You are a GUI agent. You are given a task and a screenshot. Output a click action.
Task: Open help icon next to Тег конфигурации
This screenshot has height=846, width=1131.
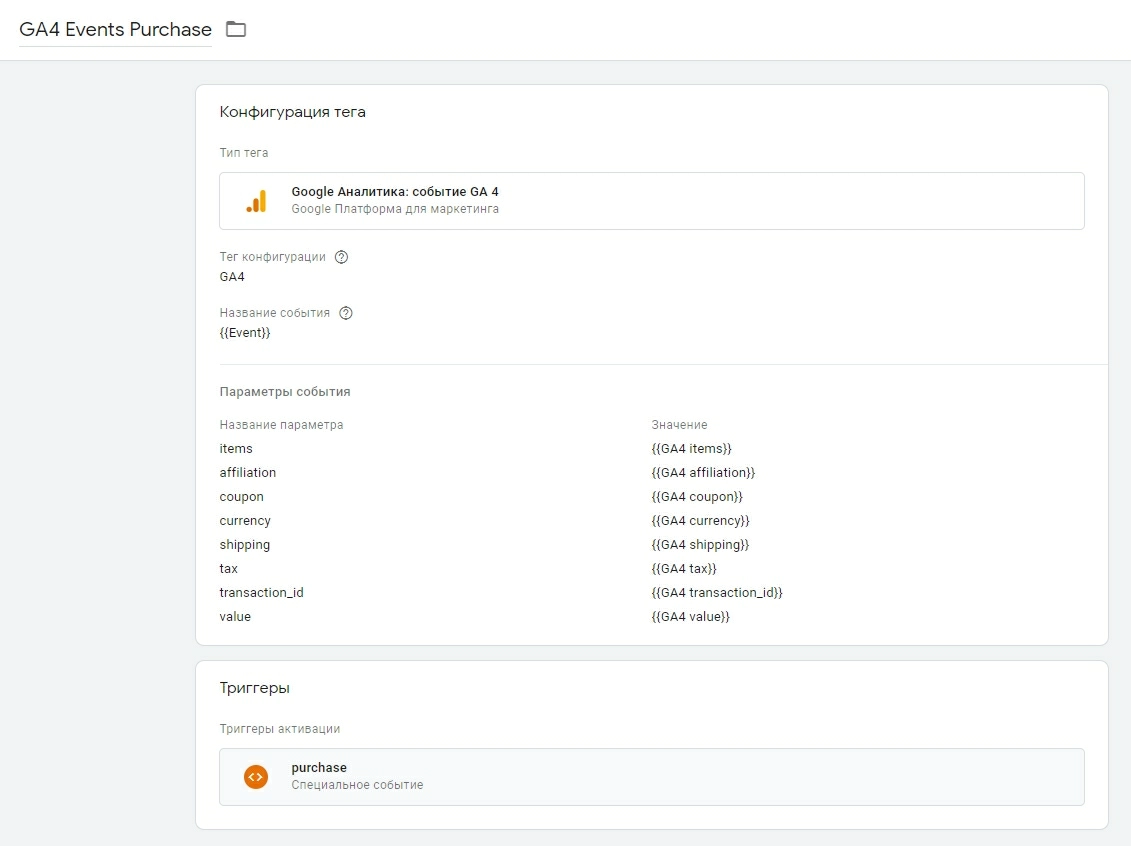[342, 257]
